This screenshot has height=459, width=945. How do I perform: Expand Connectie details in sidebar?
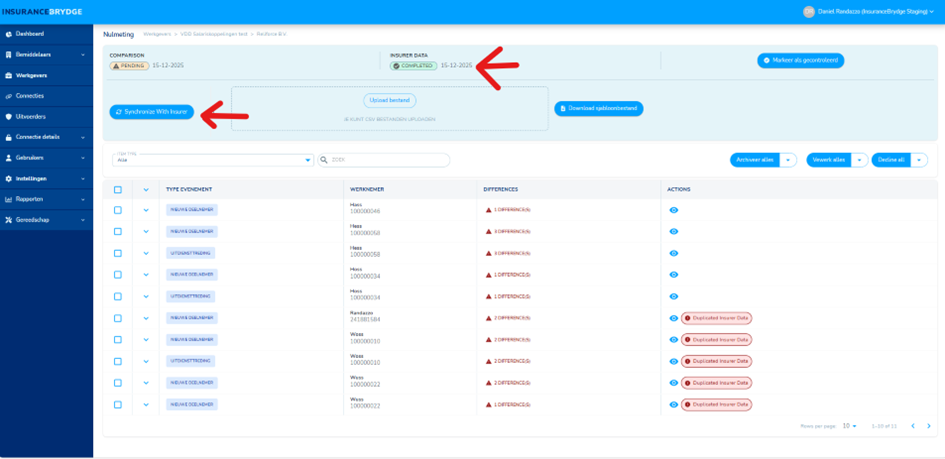pyautogui.click(x=46, y=137)
